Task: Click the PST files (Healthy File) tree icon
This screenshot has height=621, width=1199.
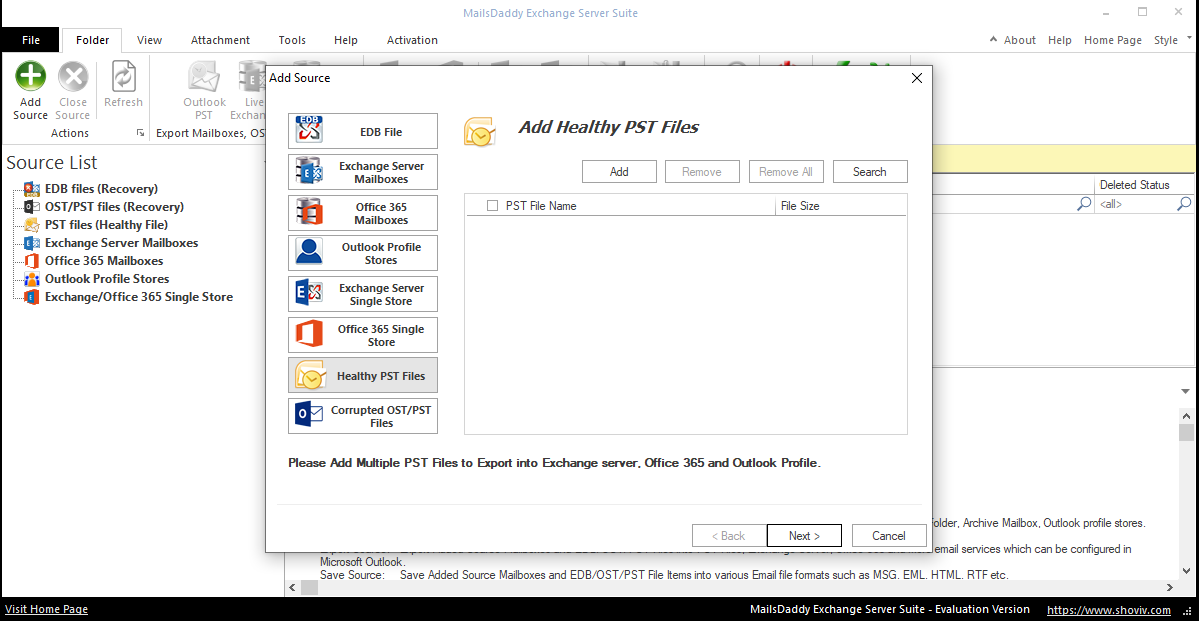Action: coord(32,225)
